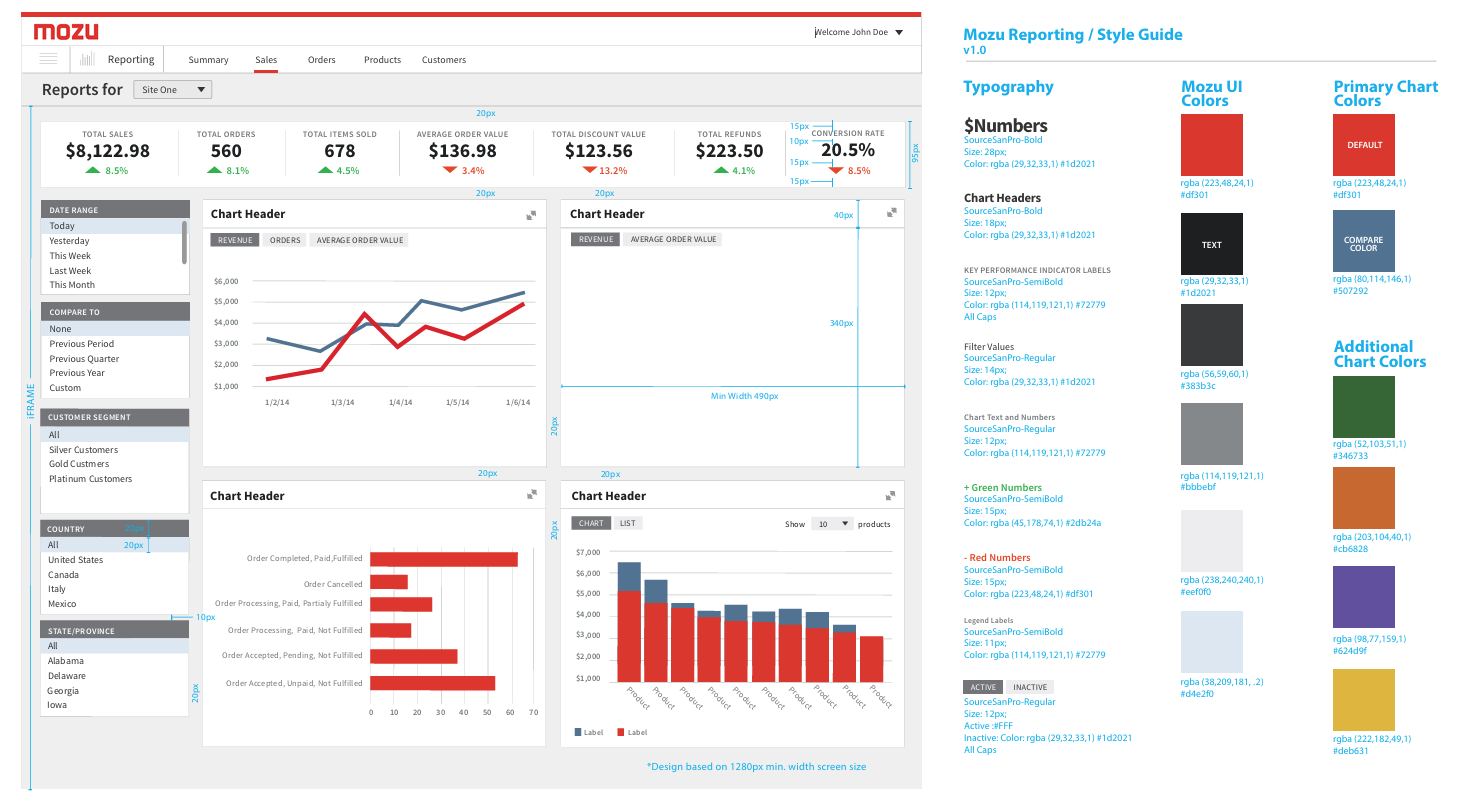Image resolution: width=1463 pixels, height=797 pixels.
Task: Expand the empty top-right chart panel
Action: (891, 212)
